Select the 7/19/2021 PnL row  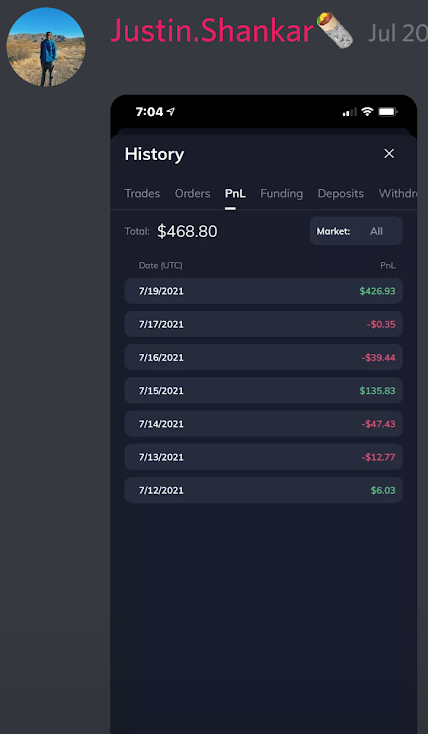point(264,291)
